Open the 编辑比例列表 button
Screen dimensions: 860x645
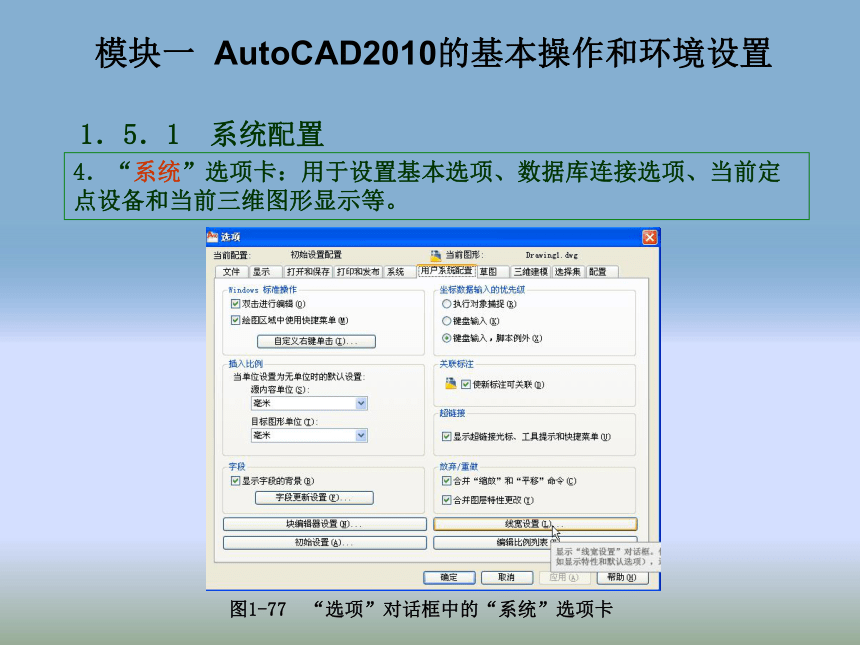(x=535, y=542)
